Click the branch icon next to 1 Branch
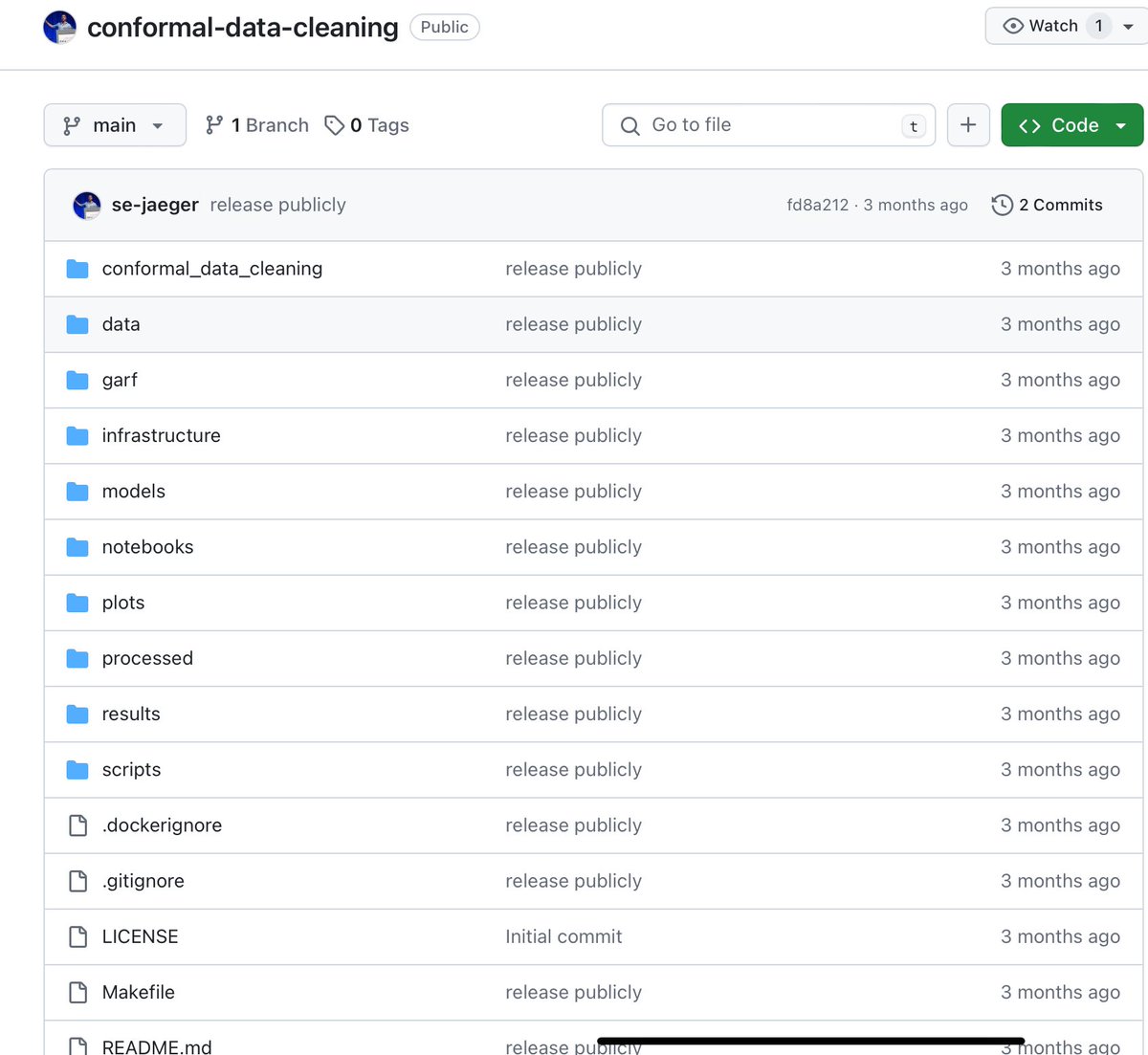1148x1055 pixels. 213,124
